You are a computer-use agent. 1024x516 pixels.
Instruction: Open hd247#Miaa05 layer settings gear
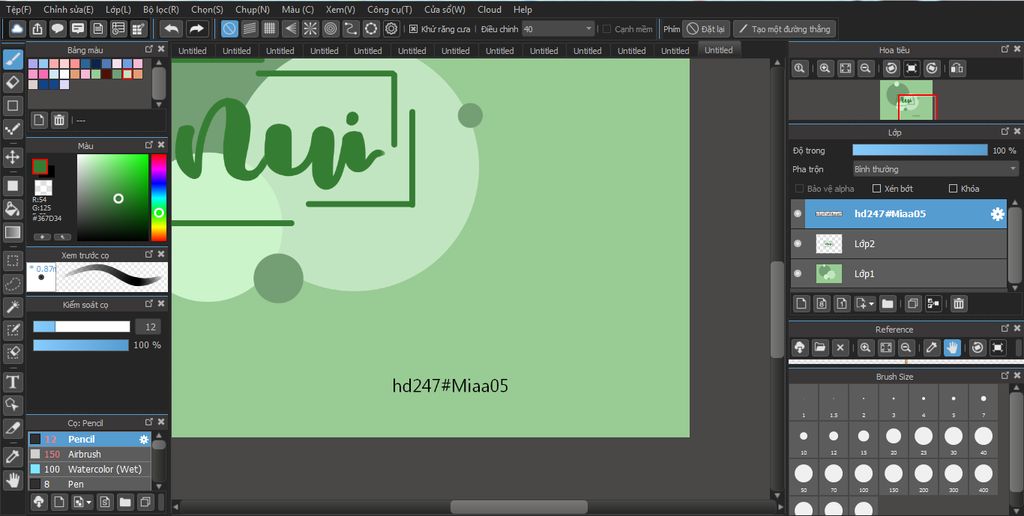click(x=997, y=214)
